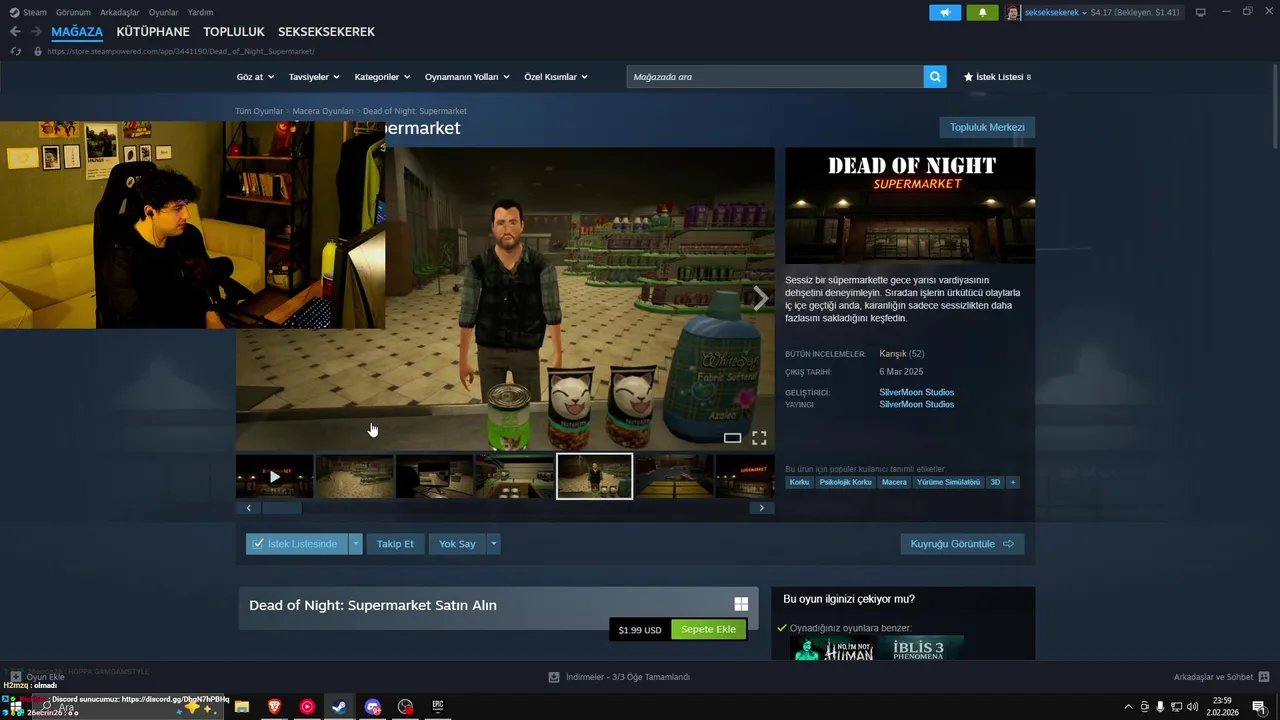The image size is (1280, 720).
Task: Play the trailer video thumbnail
Action: 275,476
